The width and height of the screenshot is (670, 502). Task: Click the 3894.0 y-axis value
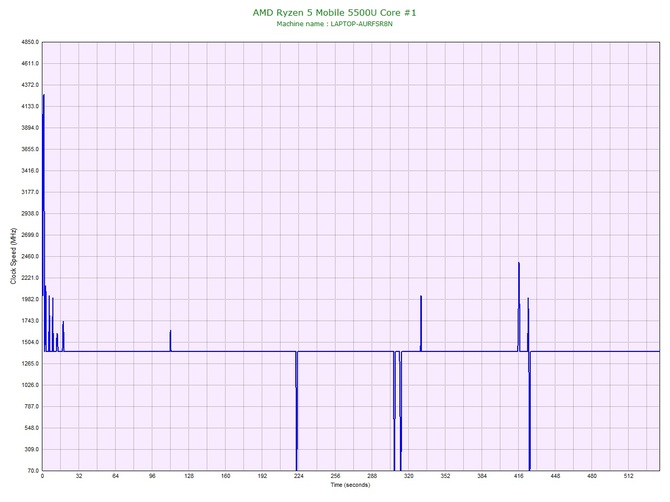30,128
